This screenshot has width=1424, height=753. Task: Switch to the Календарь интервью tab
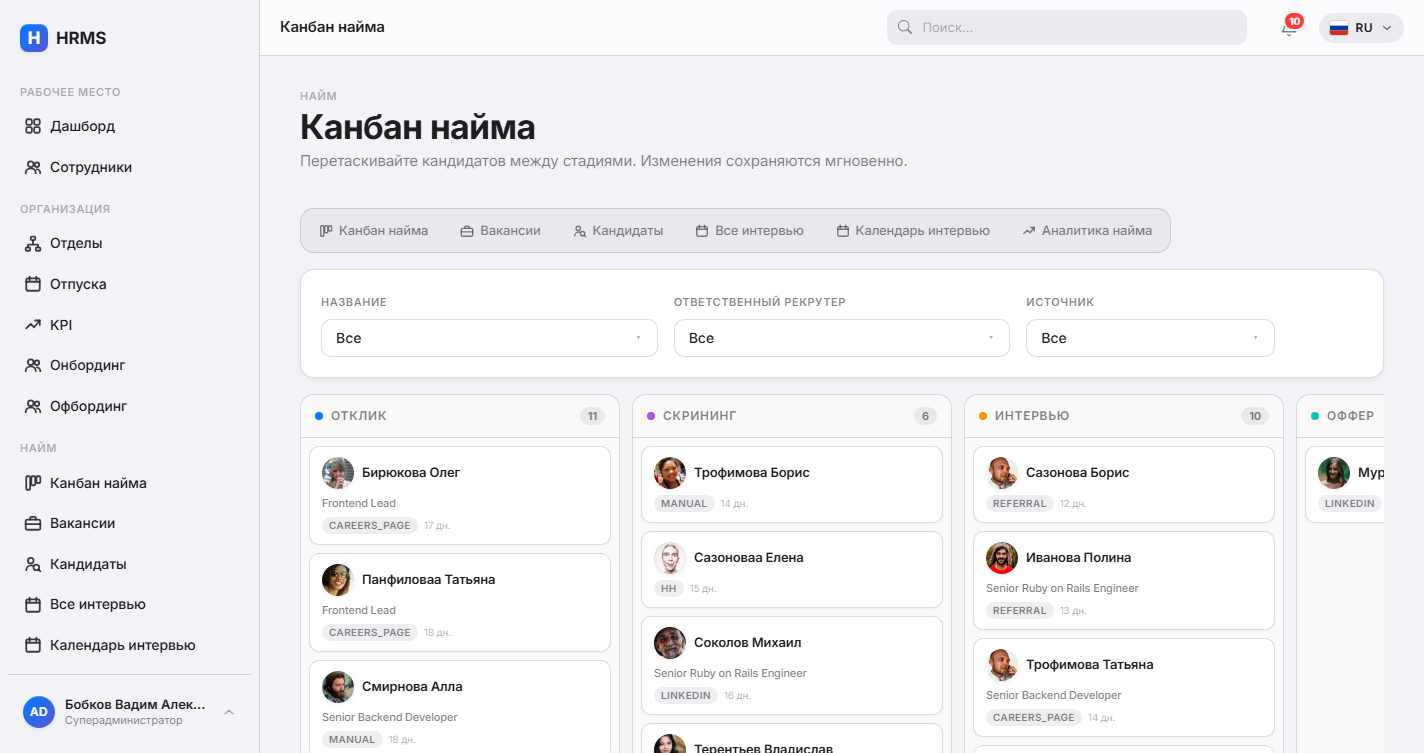913,231
